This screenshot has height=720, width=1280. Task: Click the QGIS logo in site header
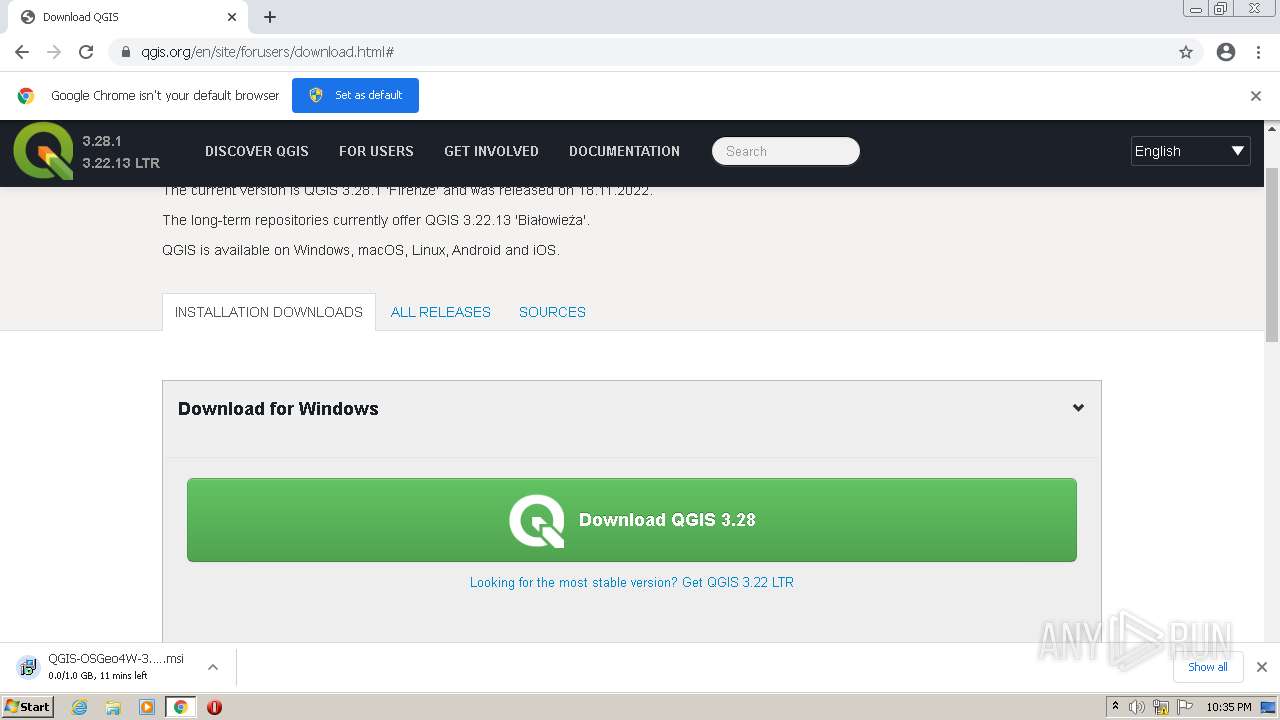(x=43, y=151)
